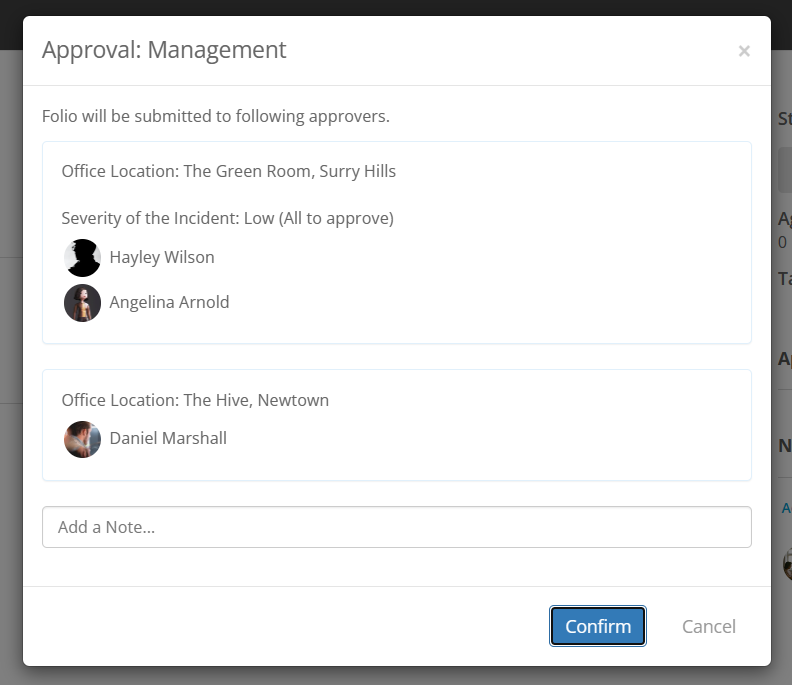Click the partial avatar behind the dialog
This screenshot has width=792, height=685.
[x=787, y=564]
